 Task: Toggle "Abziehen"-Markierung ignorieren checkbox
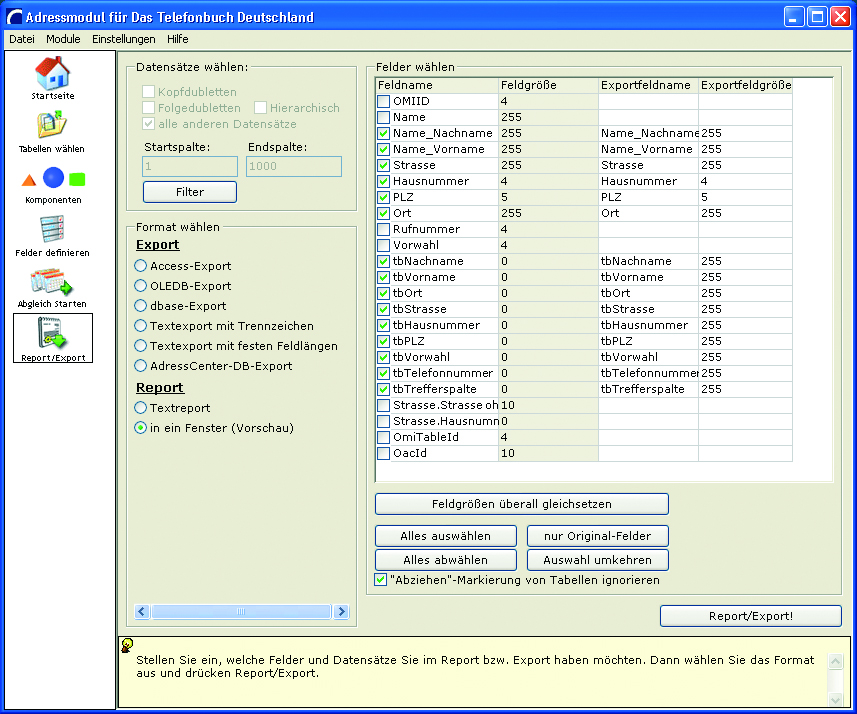[381, 580]
